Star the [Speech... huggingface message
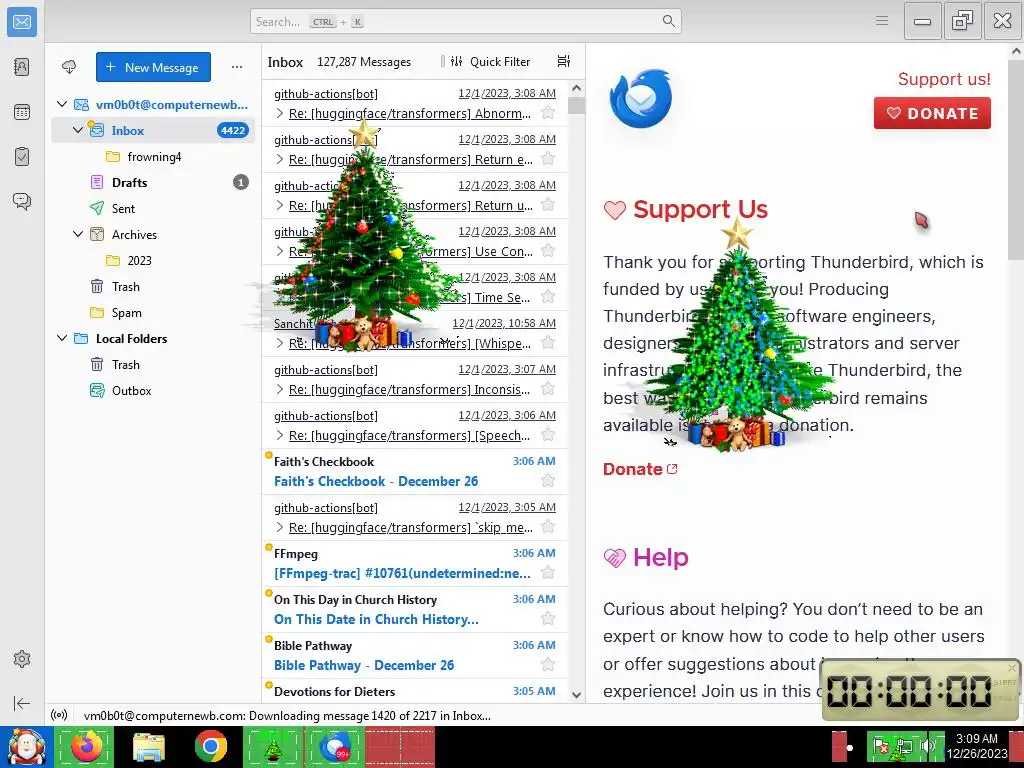Screen dimensions: 1024x768 pyautogui.click(x=548, y=435)
